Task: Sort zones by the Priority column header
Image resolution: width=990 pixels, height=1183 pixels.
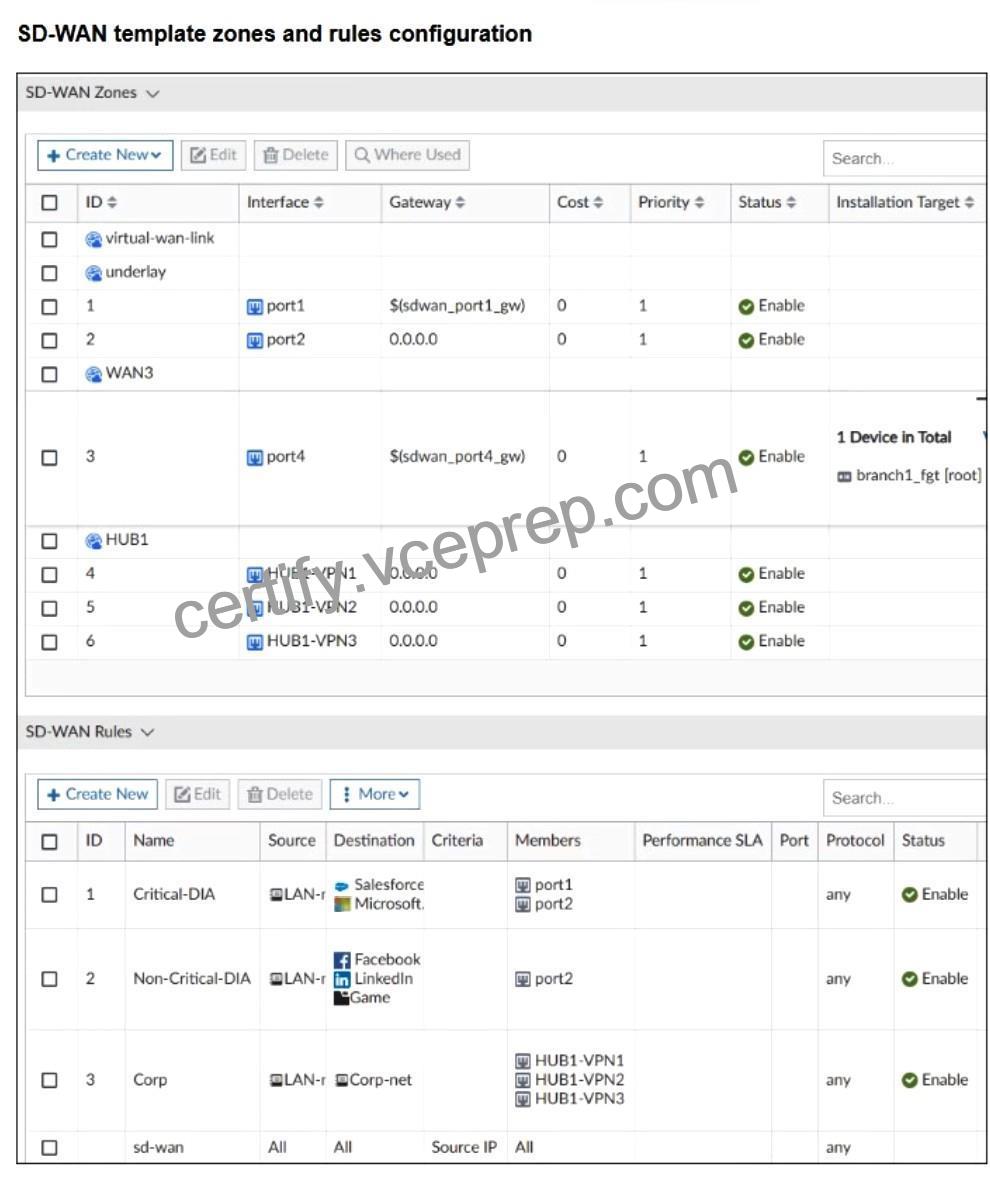Action: tap(671, 202)
